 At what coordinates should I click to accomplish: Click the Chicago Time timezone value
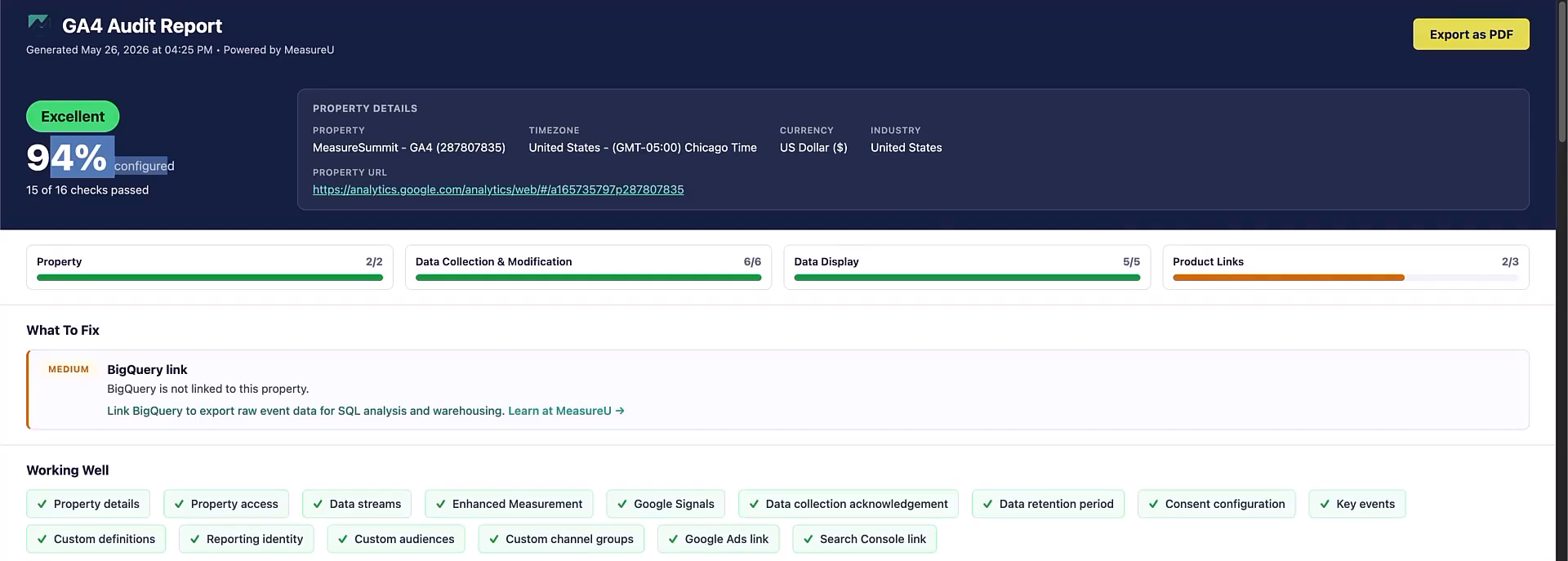[643, 148]
